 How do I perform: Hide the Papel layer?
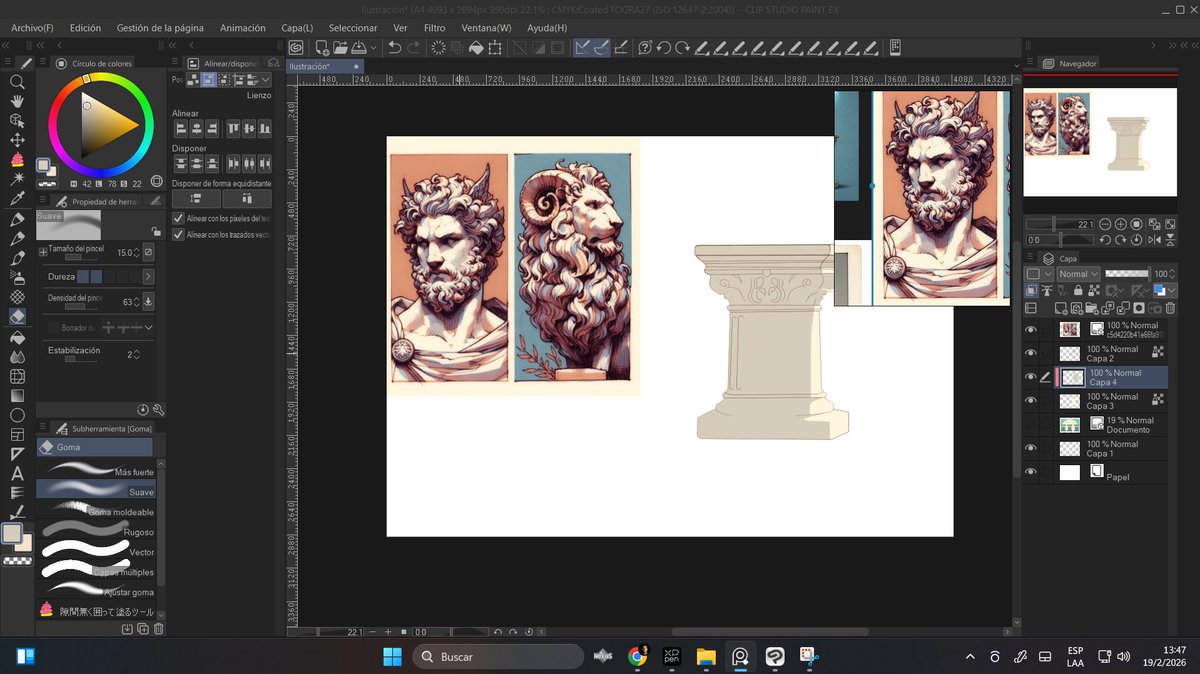[1030, 472]
